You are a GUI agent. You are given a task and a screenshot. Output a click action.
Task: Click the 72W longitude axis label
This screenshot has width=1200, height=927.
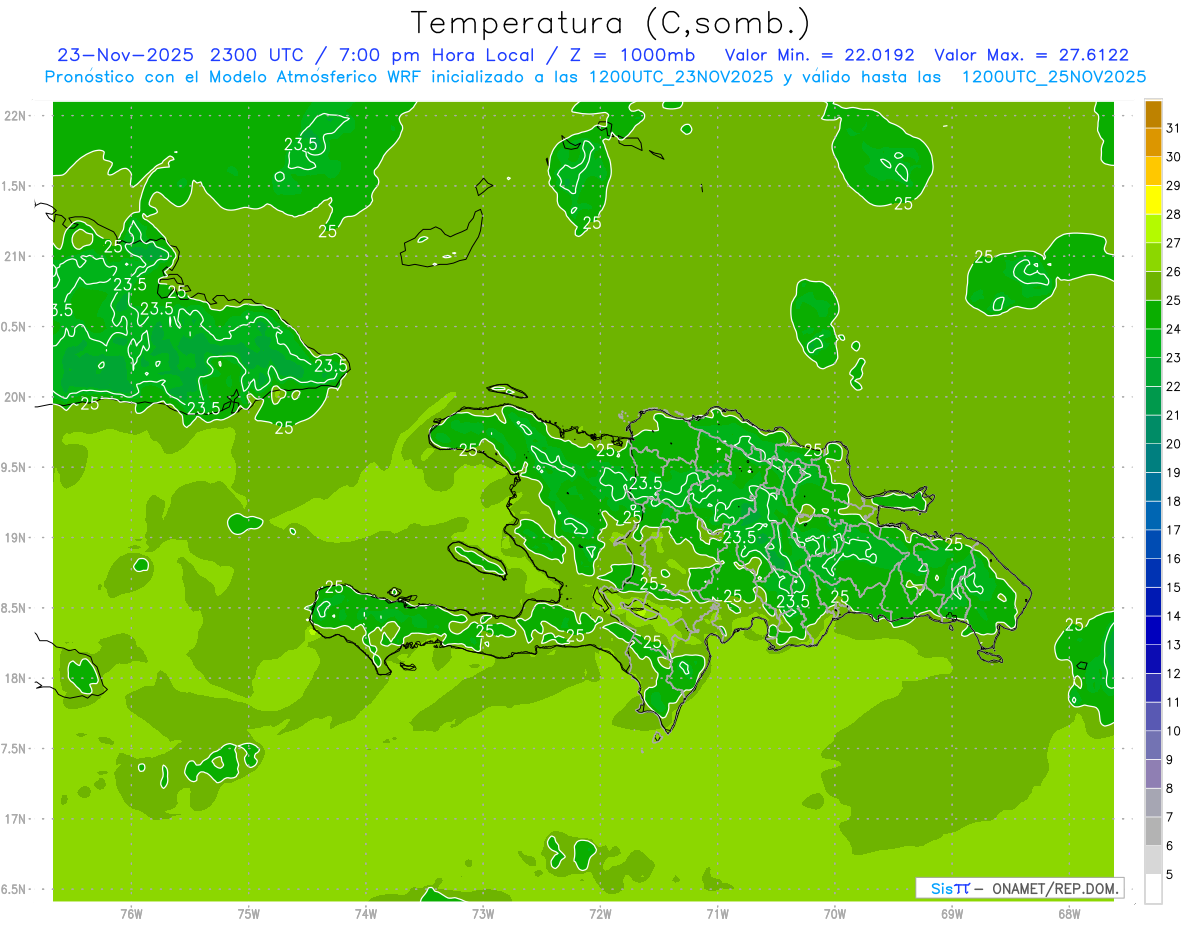(600, 913)
